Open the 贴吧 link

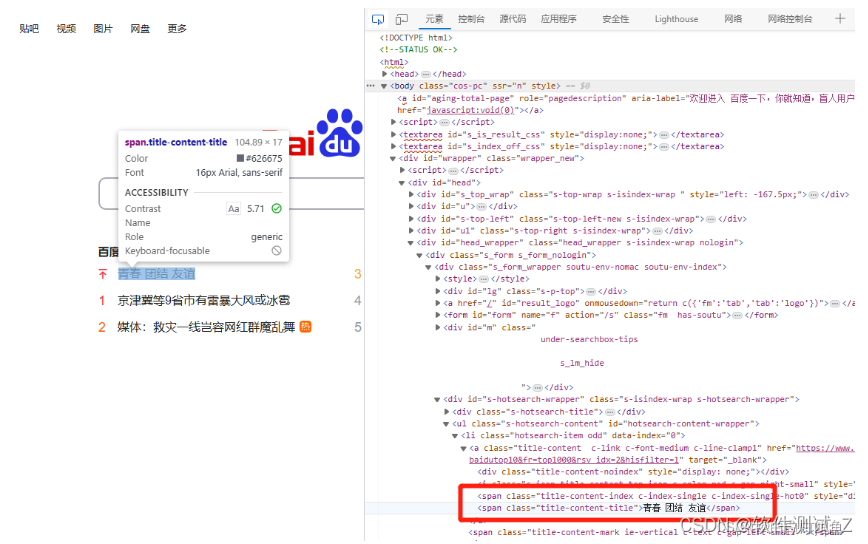(x=29, y=28)
